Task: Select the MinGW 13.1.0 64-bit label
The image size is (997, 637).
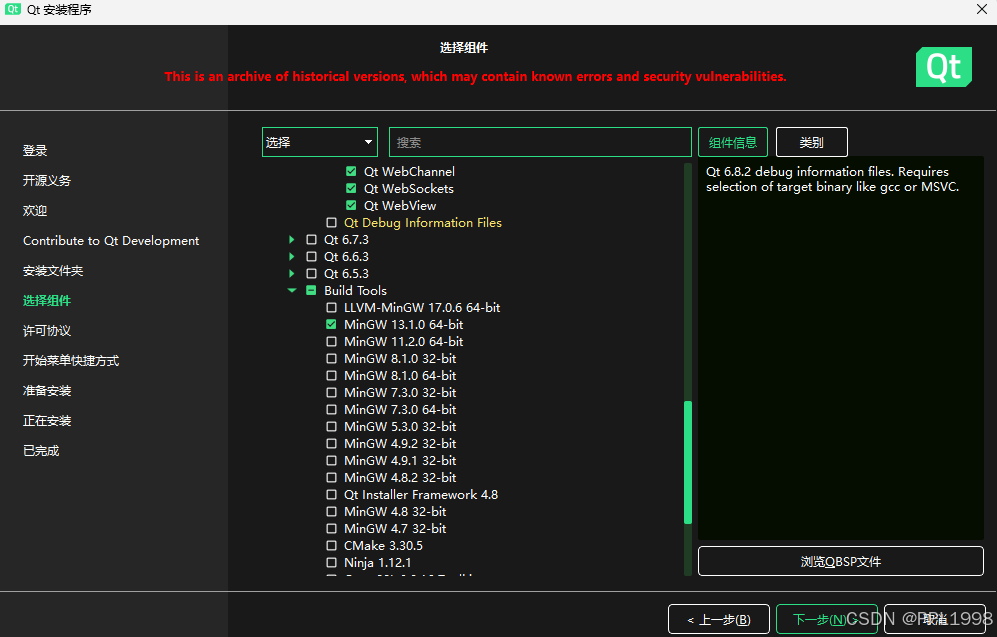Action: click(404, 324)
